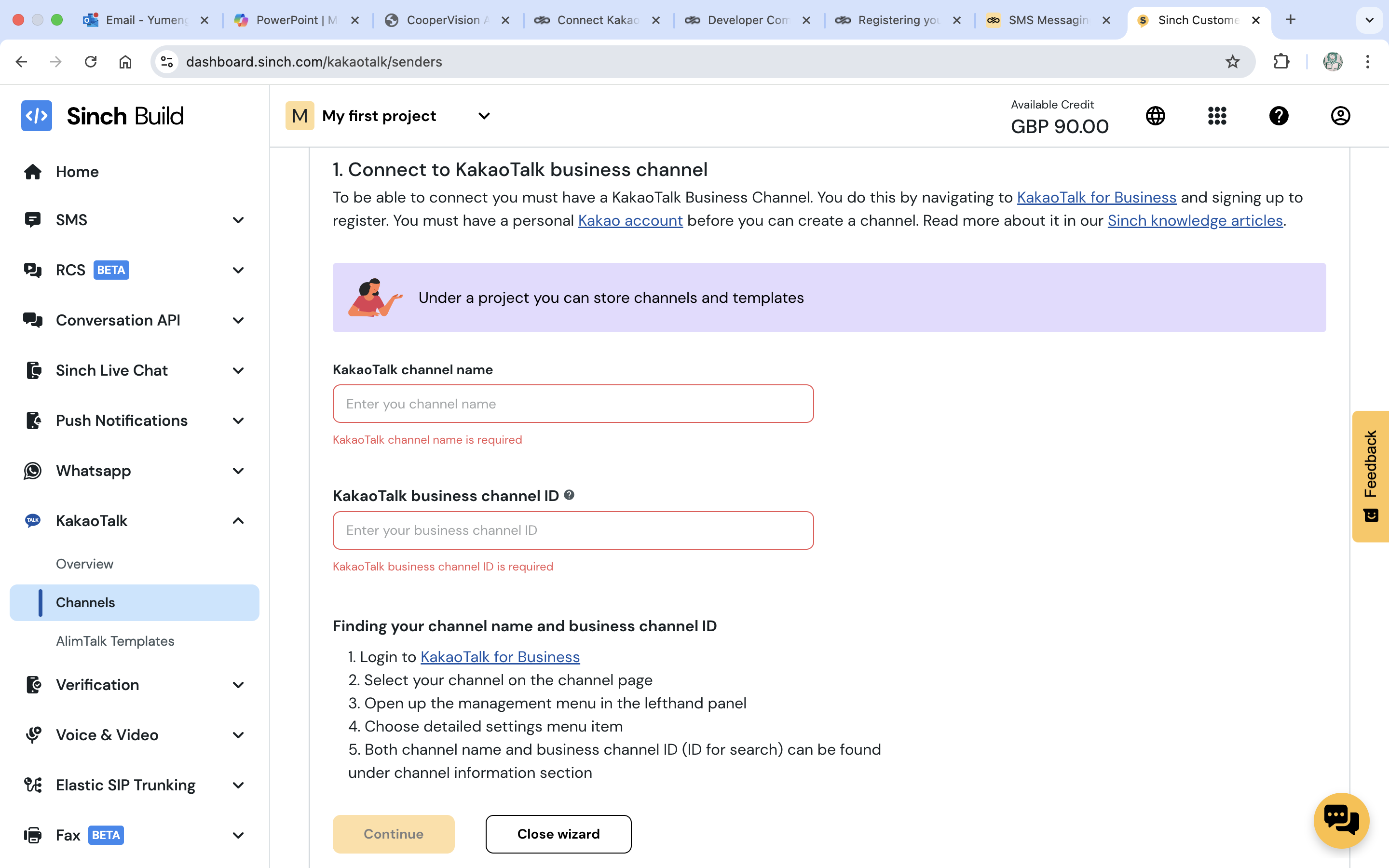Screen dimensions: 1389x868
Task: Expand the Voice & Video section
Action: click(x=238, y=735)
